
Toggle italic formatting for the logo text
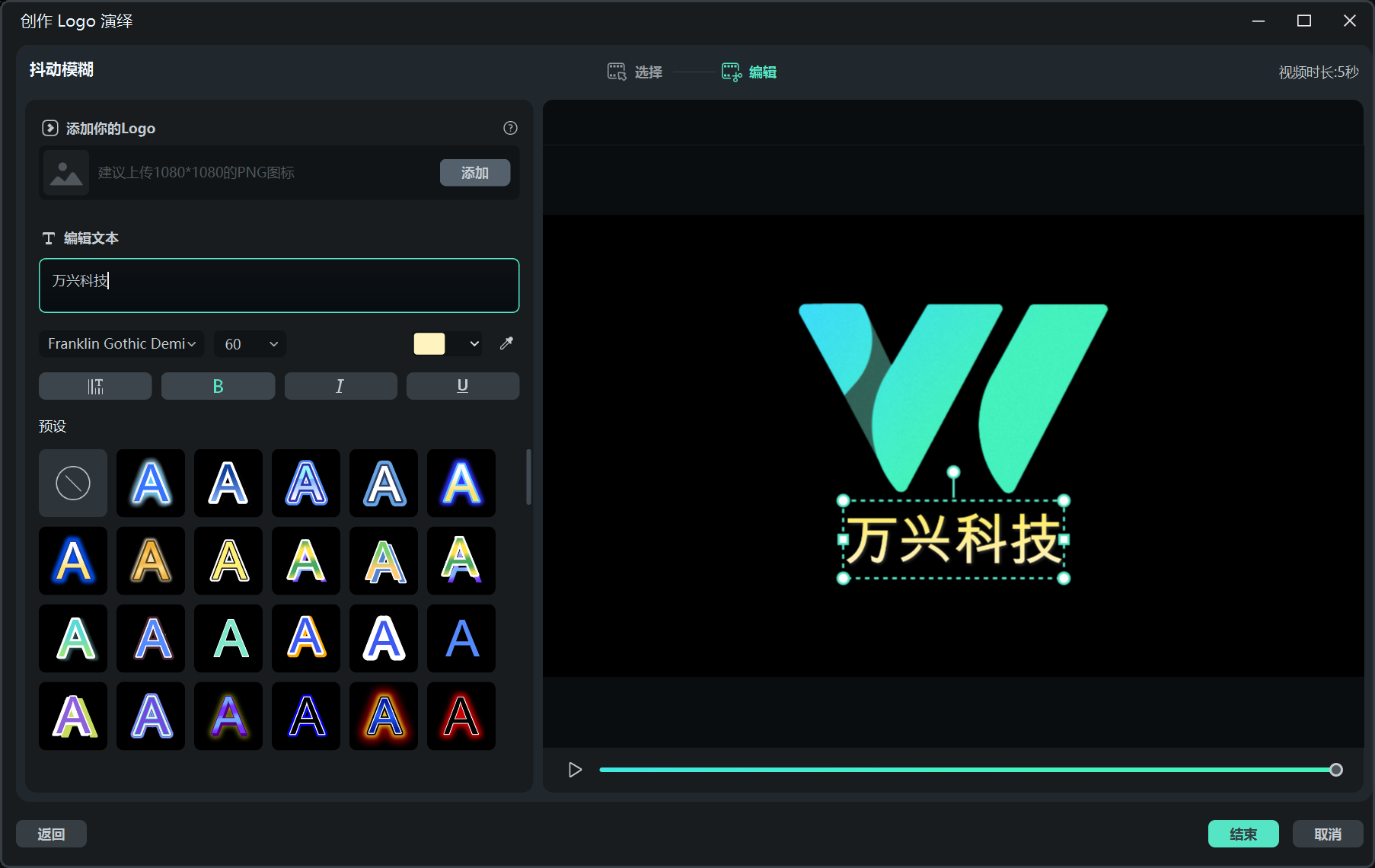(340, 385)
